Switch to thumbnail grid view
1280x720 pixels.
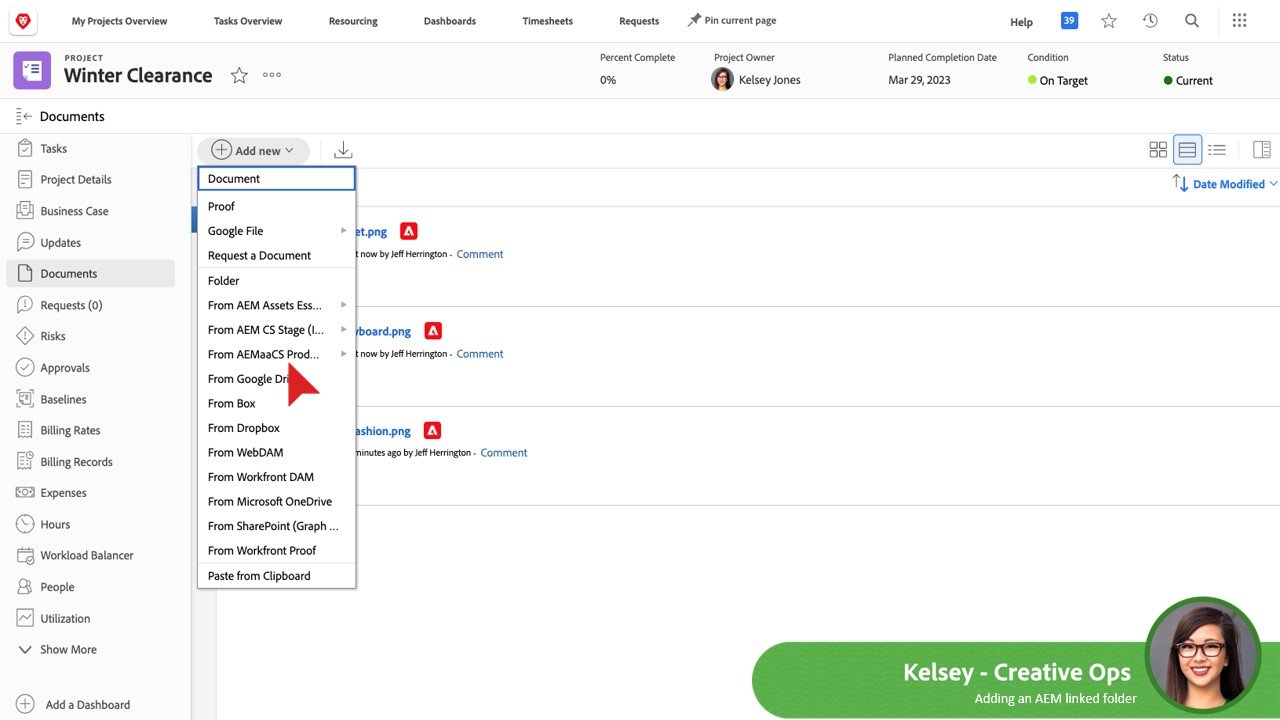[x=1158, y=150]
